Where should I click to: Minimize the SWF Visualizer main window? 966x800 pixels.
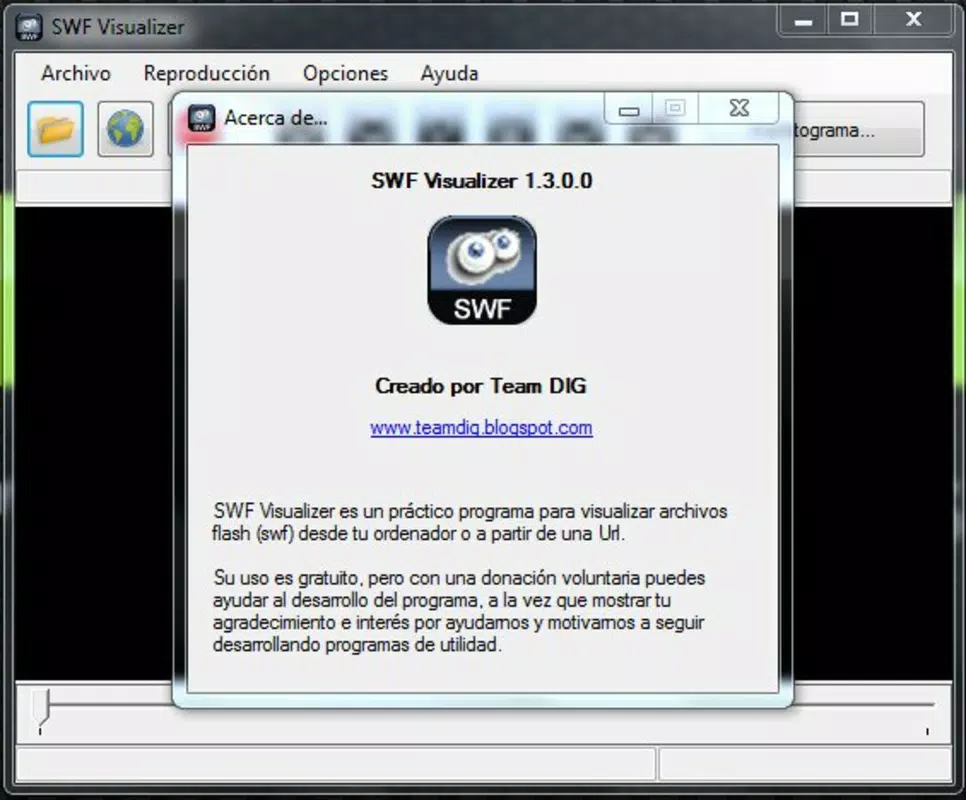coord(803,20)
